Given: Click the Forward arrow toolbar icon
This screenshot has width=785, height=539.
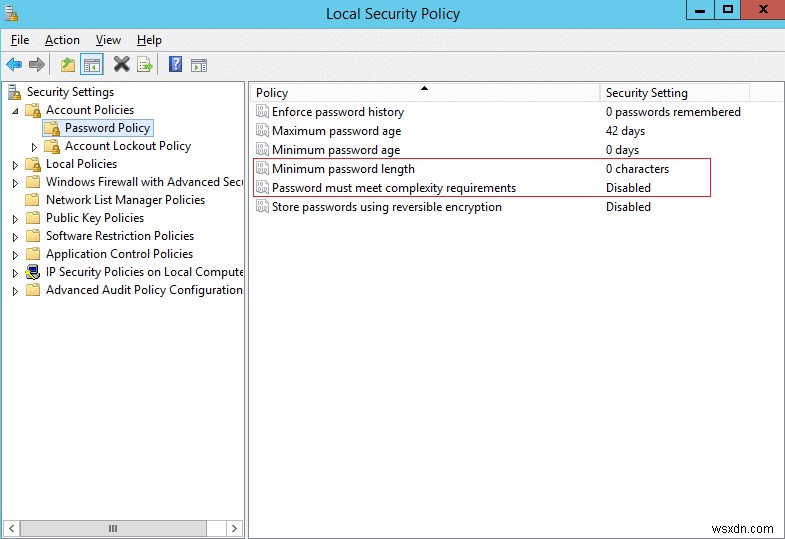Looking at the screenshot, I should (37, 65).
